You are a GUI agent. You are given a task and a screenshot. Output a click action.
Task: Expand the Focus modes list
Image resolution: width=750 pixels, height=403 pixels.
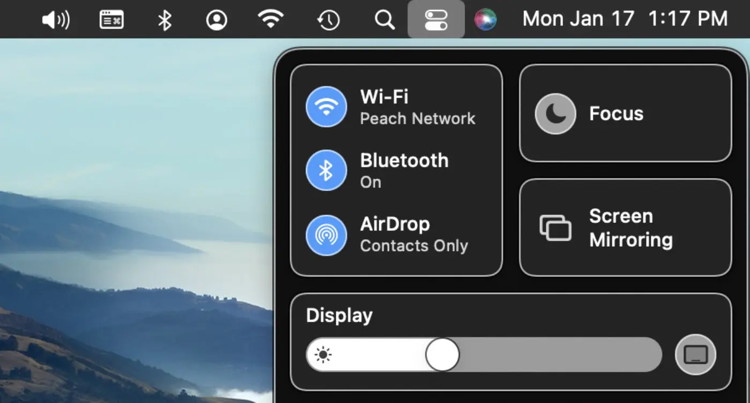[616, 114]
